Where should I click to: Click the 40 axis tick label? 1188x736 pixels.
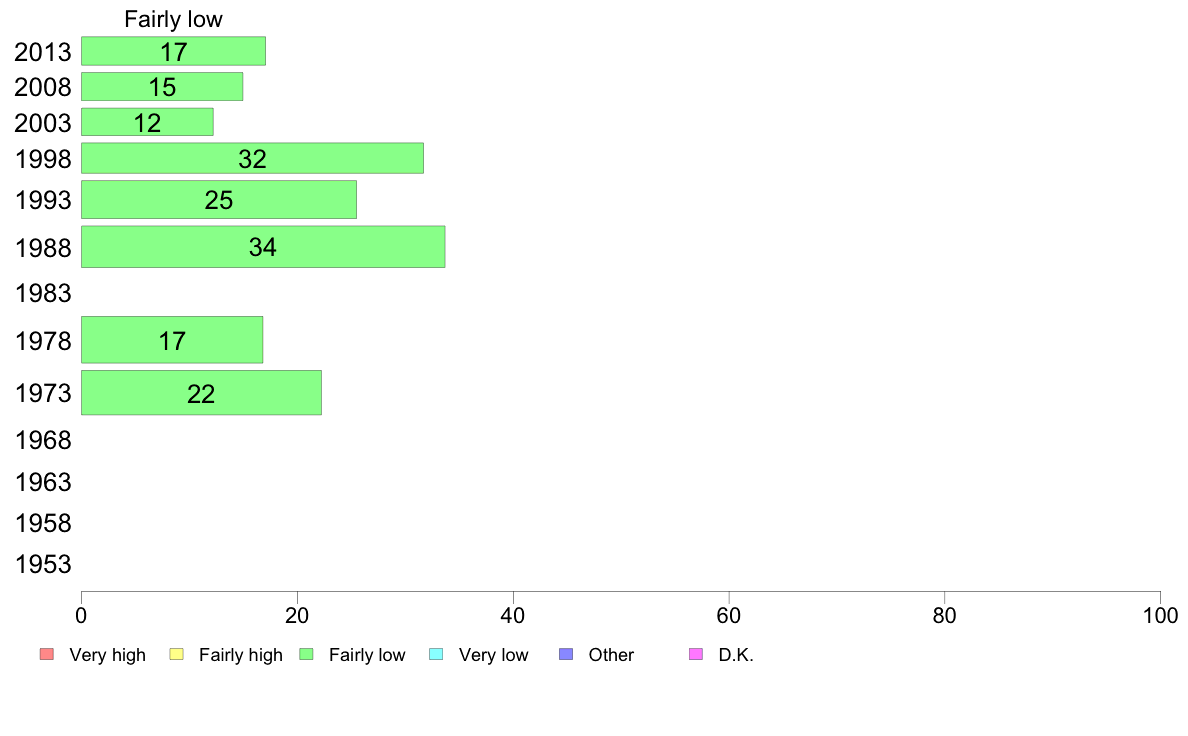click(x=513, y=615)
